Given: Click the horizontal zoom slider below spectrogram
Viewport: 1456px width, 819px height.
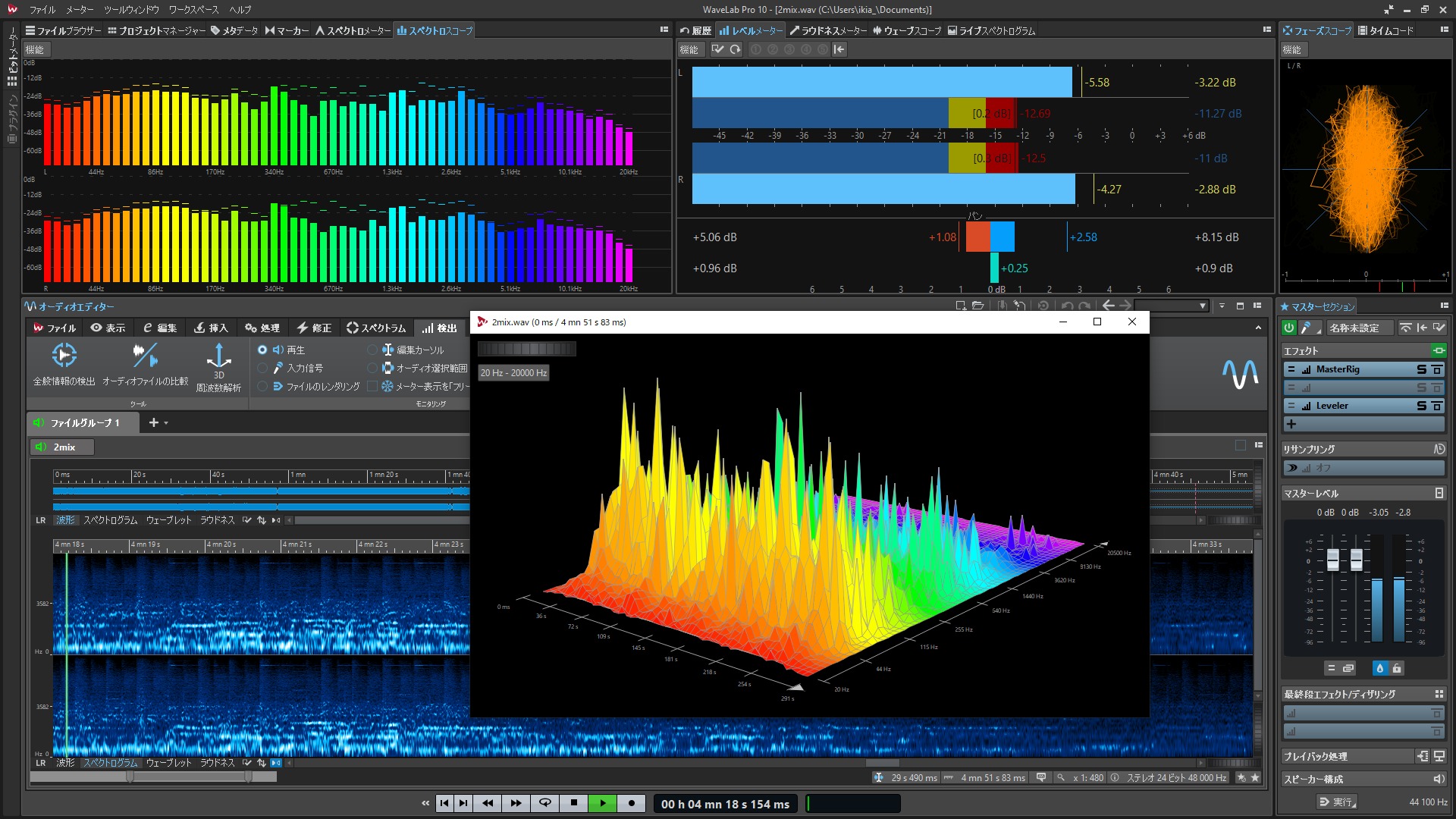Looking at the screenshot, I should pyautogui.click(x=153, y=777).
